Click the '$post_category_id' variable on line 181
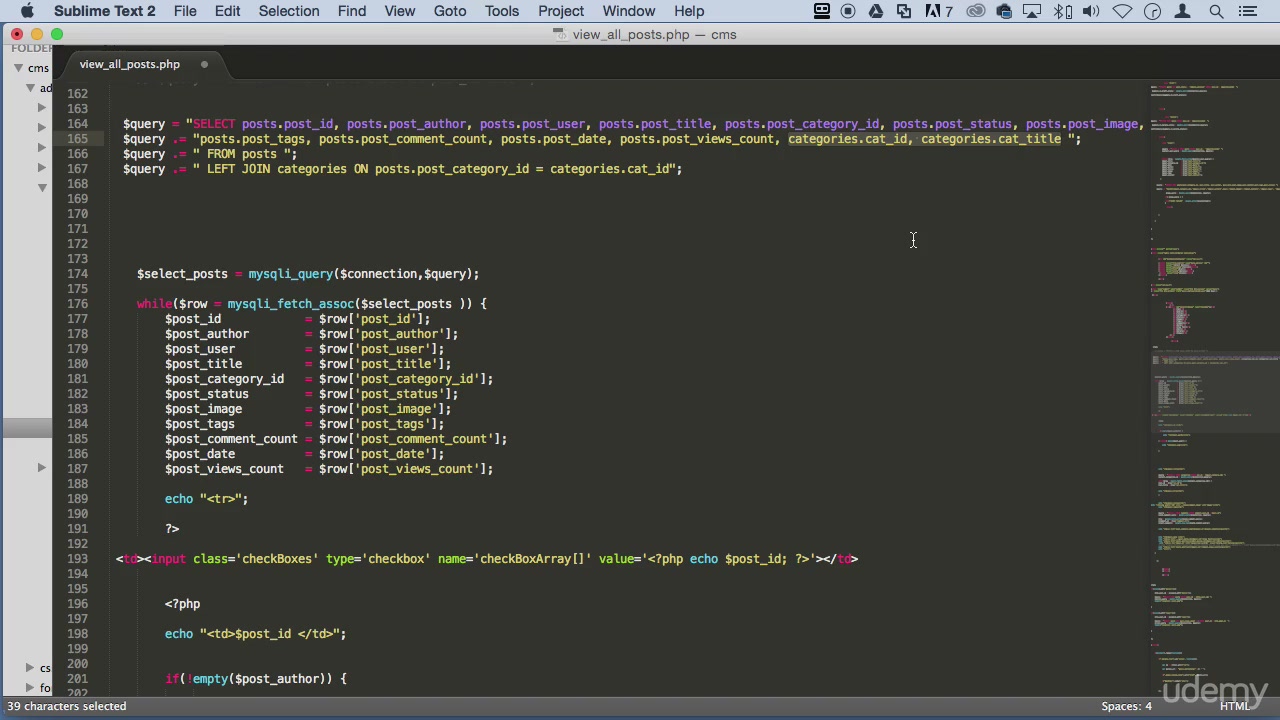This screenshot has height=720, width=1280. pyautogui.click(x=225, y=379)
